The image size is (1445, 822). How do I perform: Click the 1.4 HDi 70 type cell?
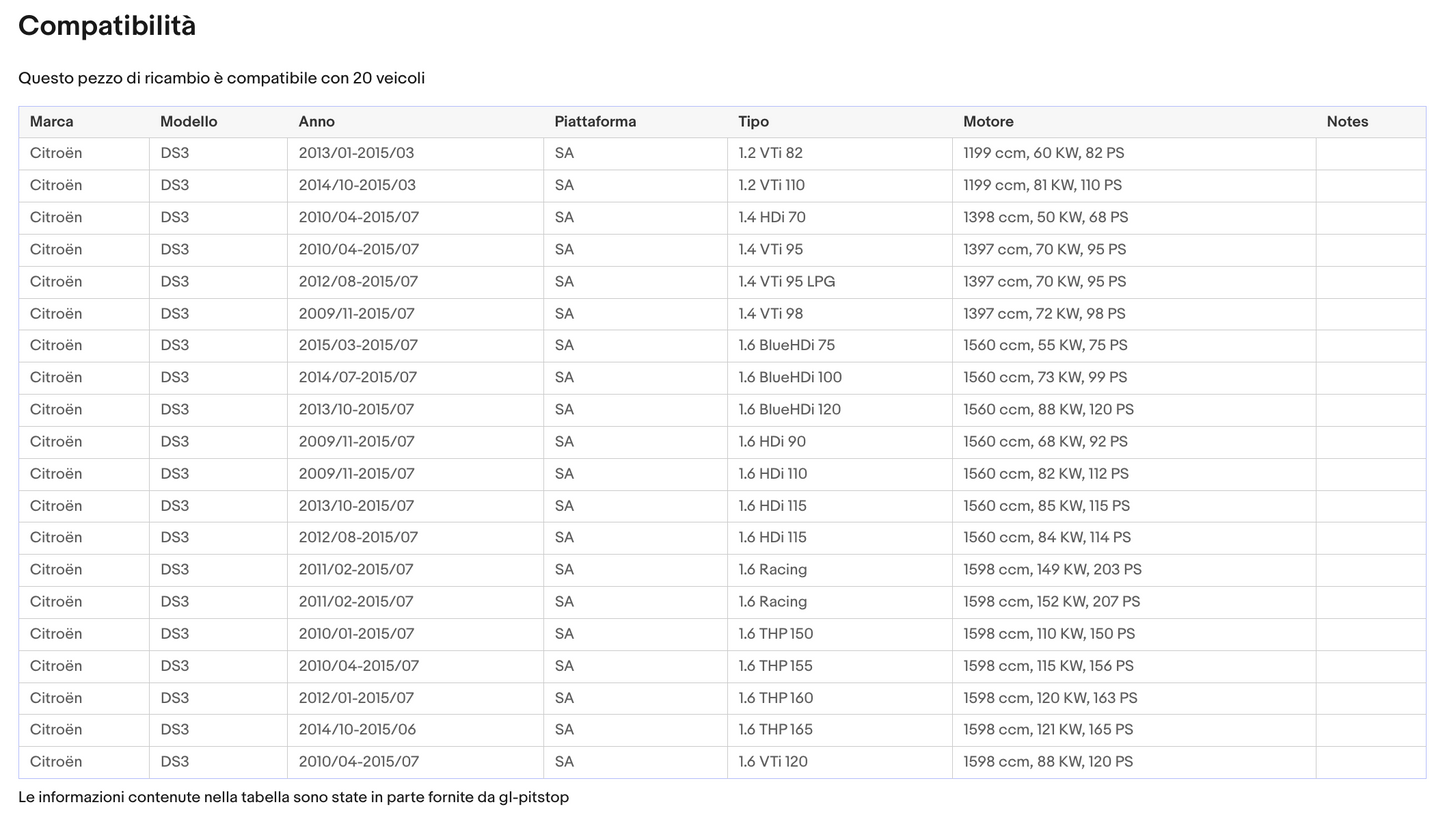772,218
